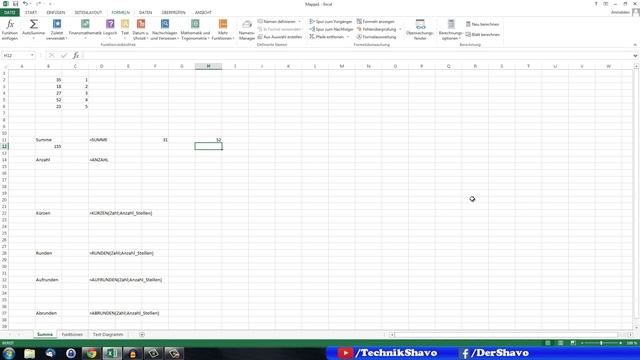Screen dimensions: 640x360
Task: Open the Name Box dropdown arrow
Action: click(32, 56)
